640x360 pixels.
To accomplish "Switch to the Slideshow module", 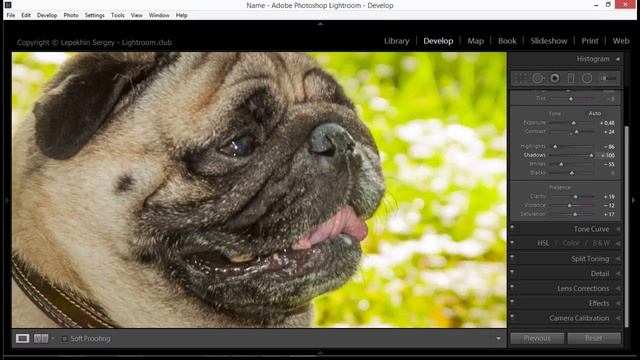I will 549,41.
